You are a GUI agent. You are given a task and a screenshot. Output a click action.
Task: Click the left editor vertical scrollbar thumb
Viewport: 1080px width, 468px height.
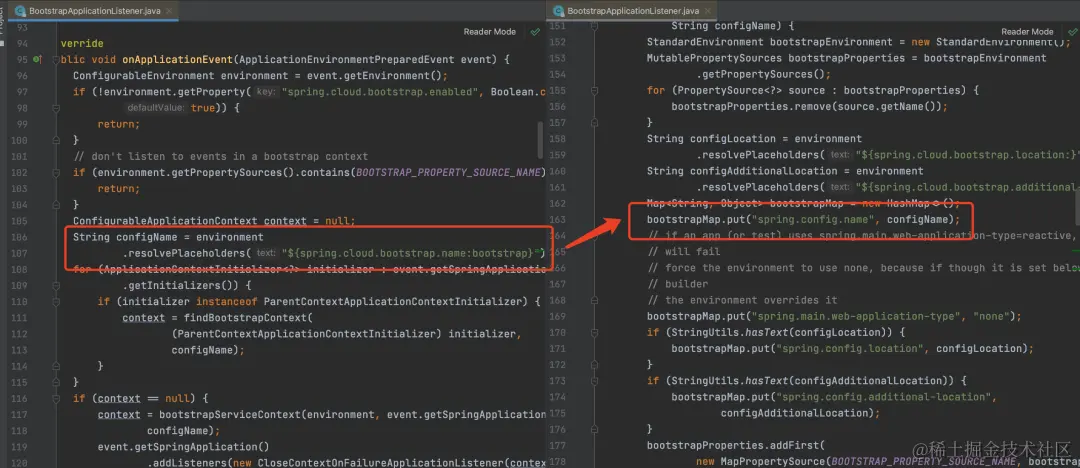[540, 141]
